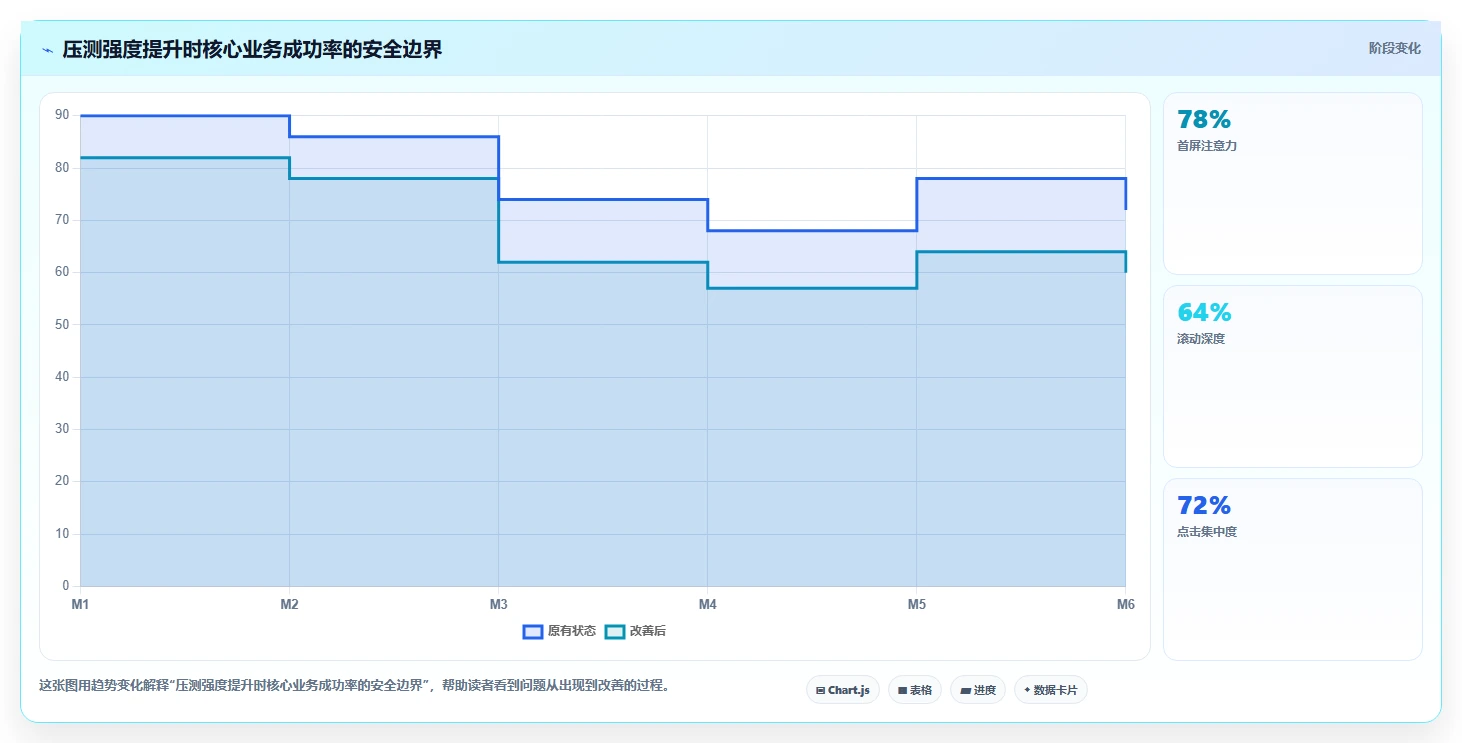Click the M1 axis label
1462x743 pixels.
pos(80,604)
